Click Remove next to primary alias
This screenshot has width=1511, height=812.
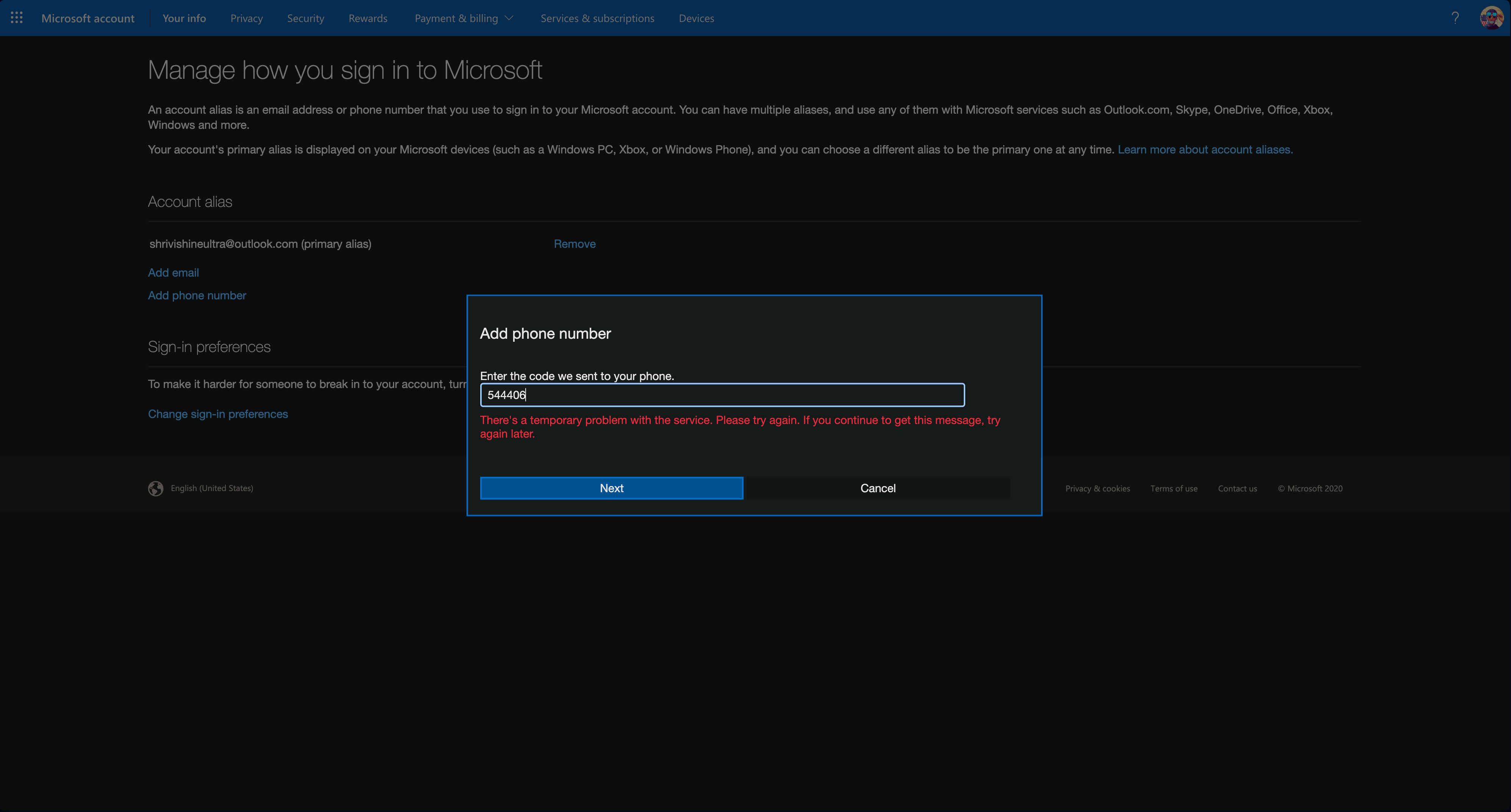tap(574, 244)
